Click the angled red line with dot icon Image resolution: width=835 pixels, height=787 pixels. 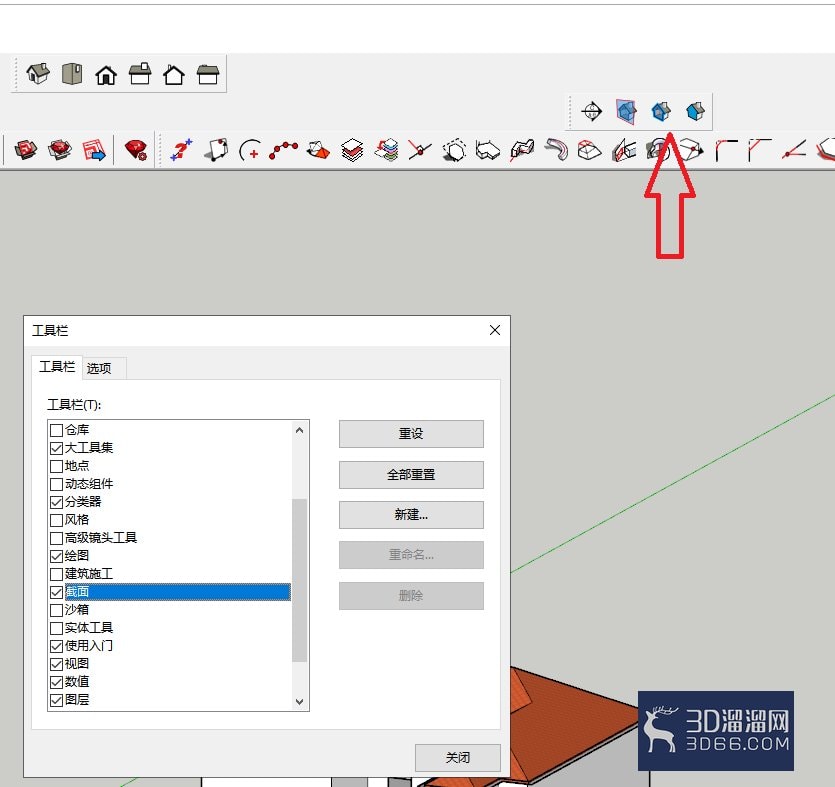pos(793,150)
